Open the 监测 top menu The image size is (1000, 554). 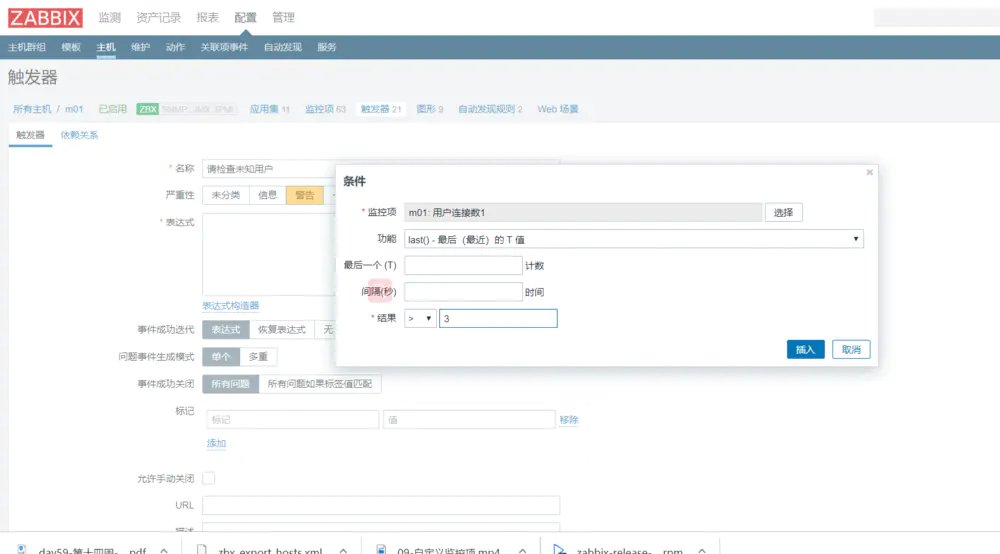pyautogui.click(x=110, y=18)
